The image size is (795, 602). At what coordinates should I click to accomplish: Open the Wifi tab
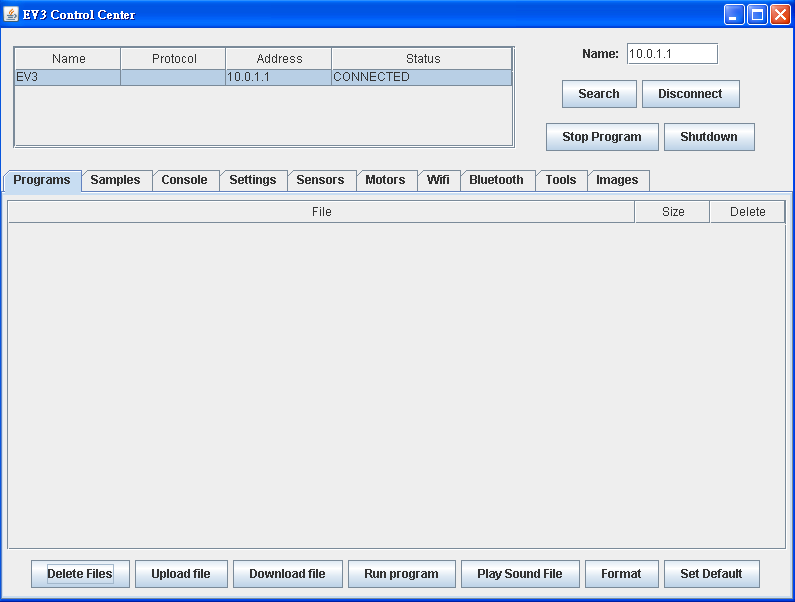pos(438,180)
